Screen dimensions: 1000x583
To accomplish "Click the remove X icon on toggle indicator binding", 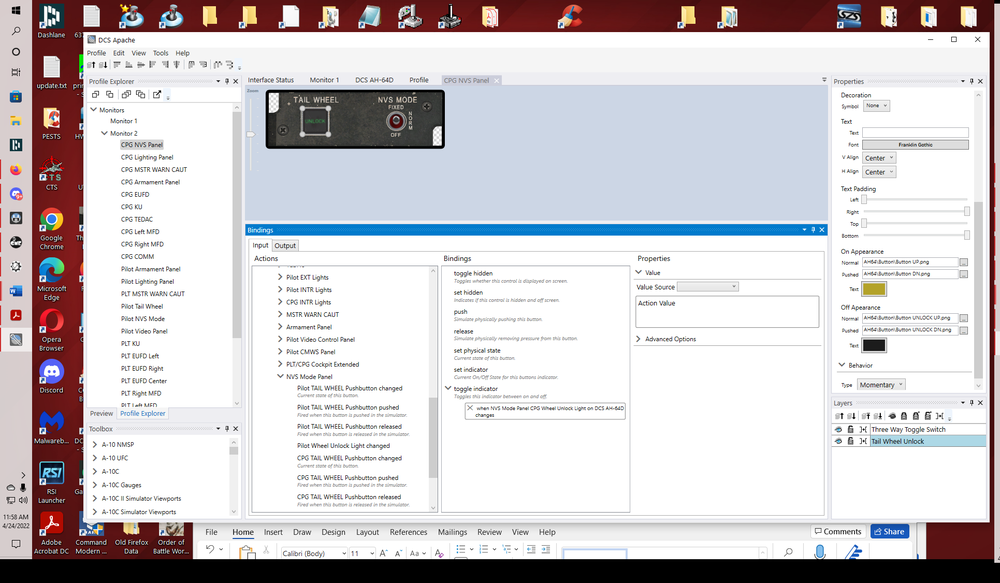I will (x=470, y=408).
